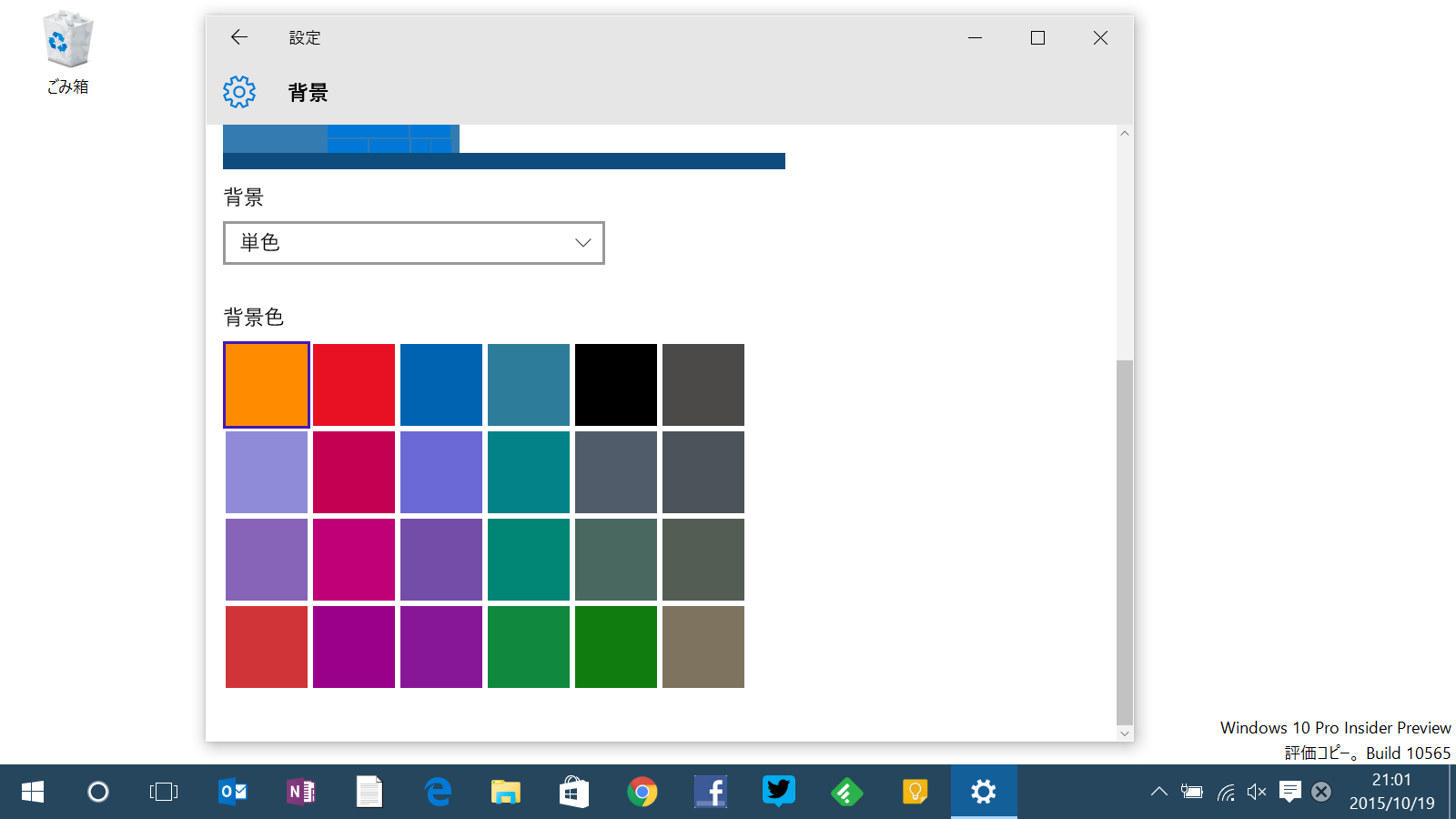Maximize the Settings window
The image size is (1456, 819).
tap(1037, 37)
